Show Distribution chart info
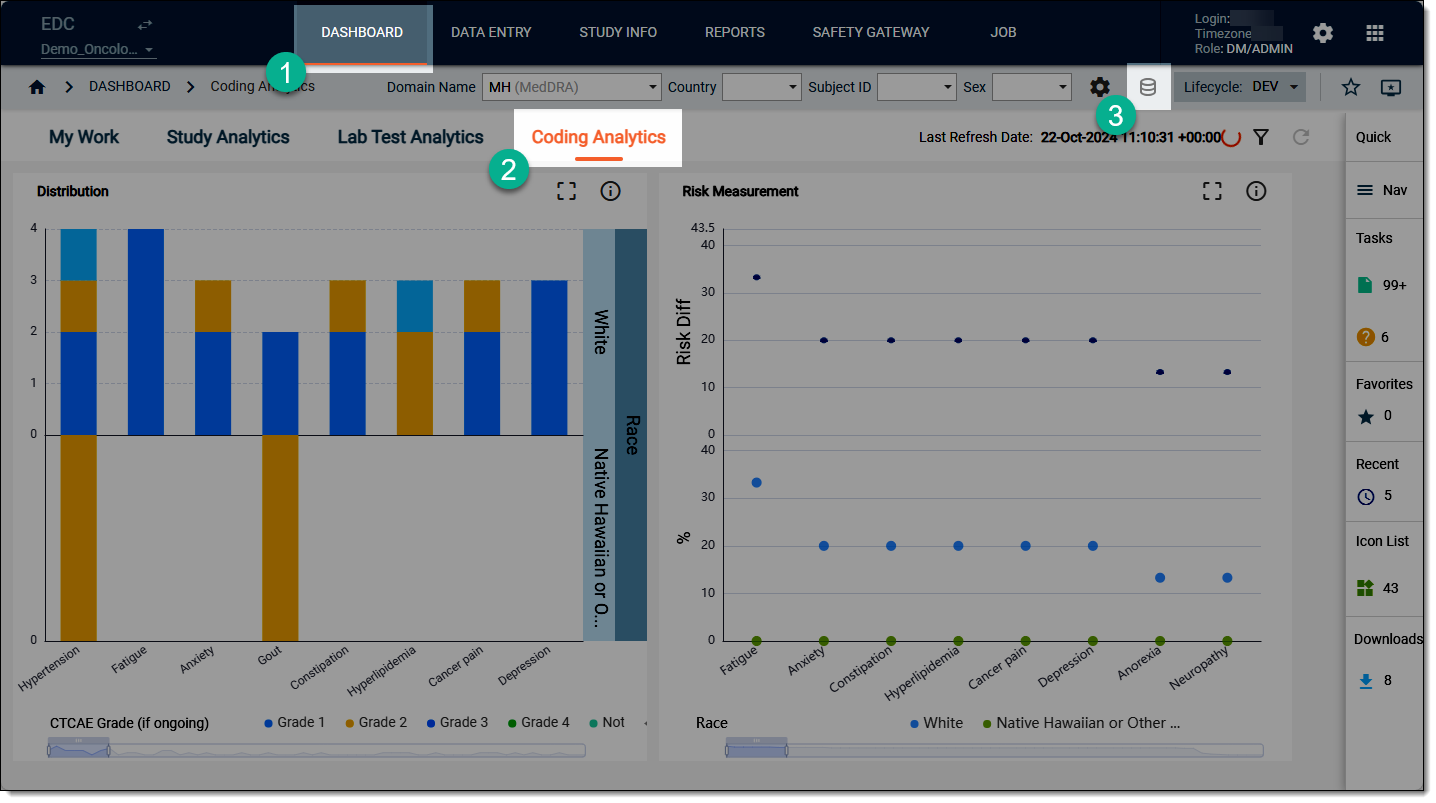This screenshot has height=803, width=1436. [x=611, y=191]
